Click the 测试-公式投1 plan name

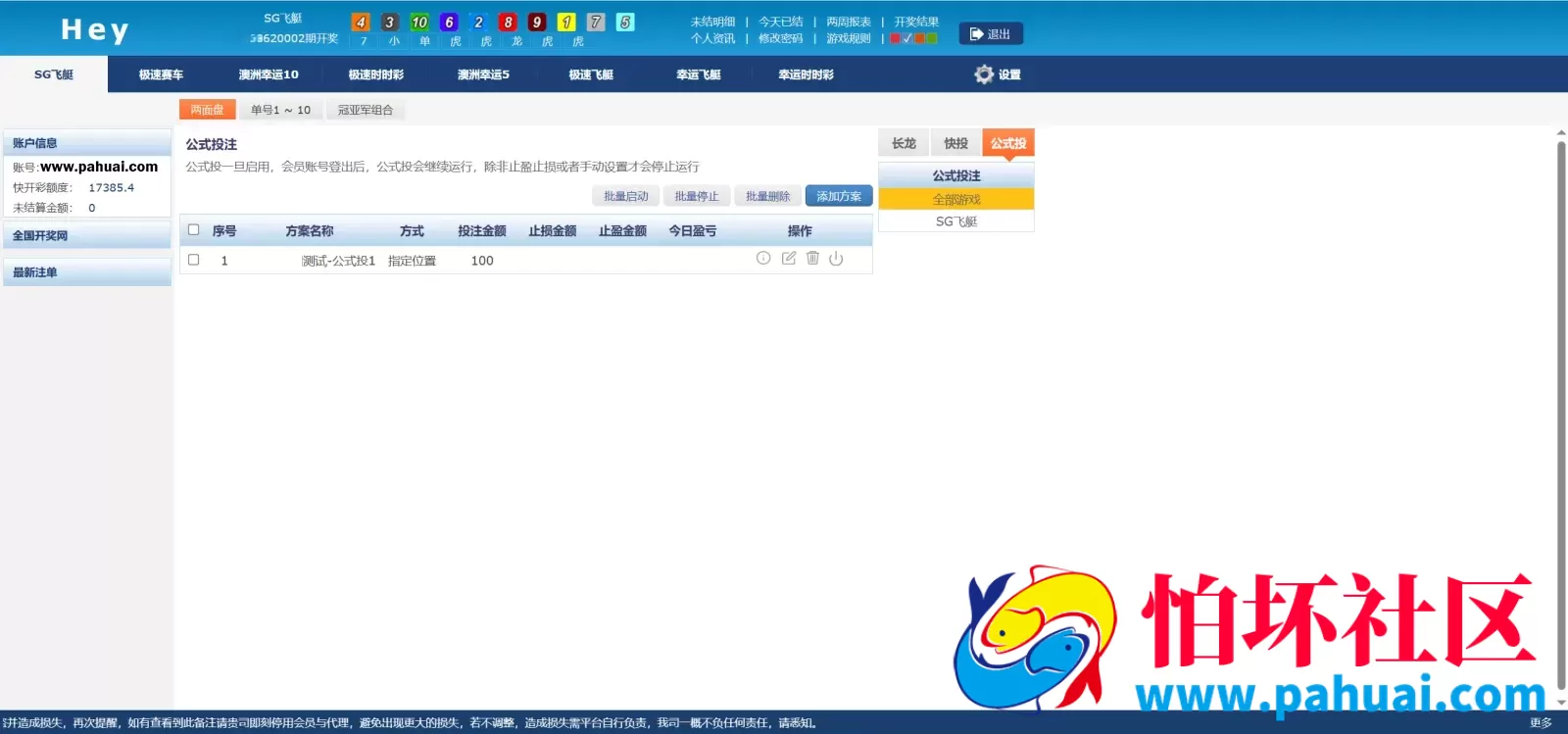point(338,261)
